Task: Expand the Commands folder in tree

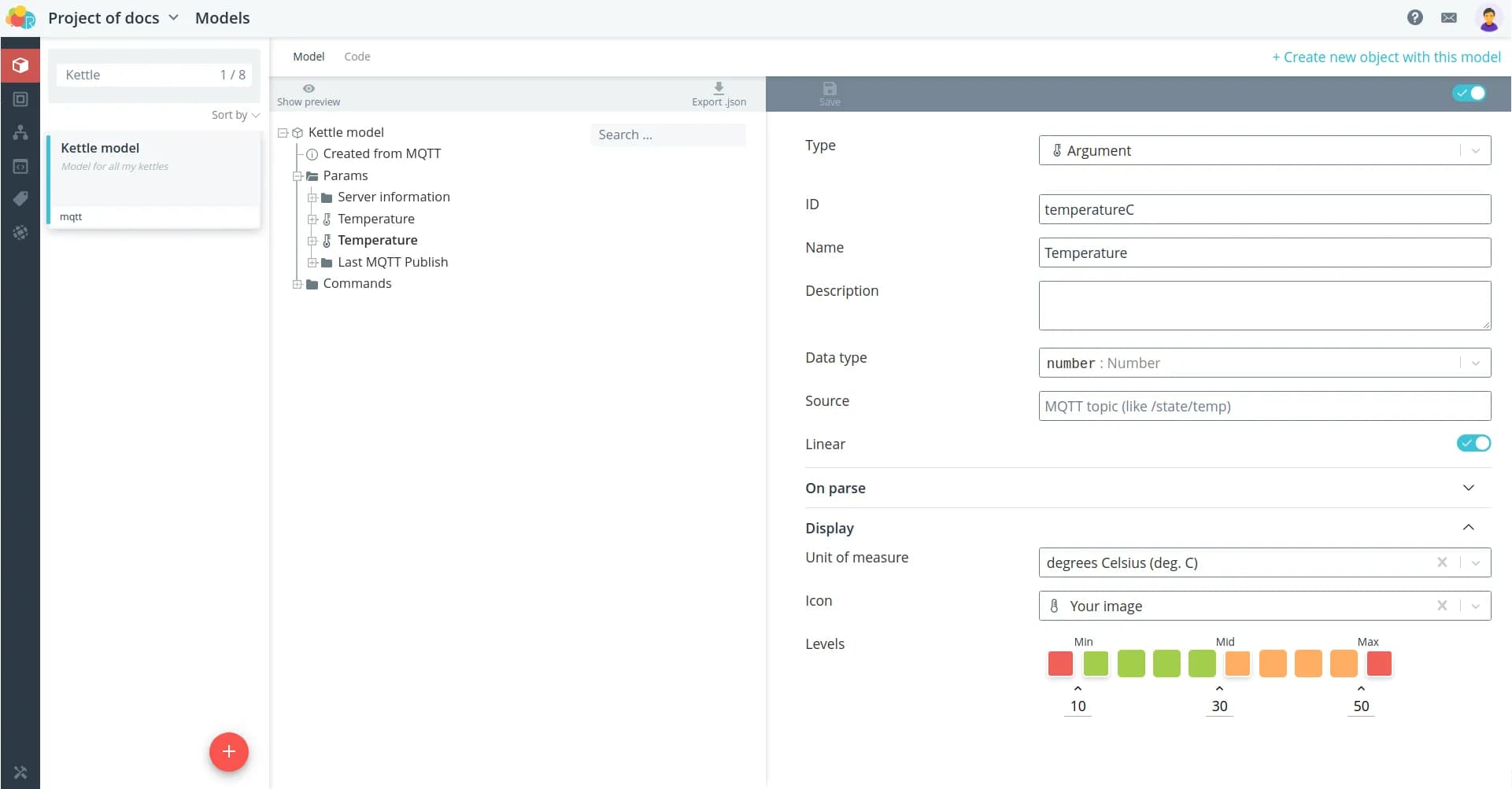Action: [298, 284]
